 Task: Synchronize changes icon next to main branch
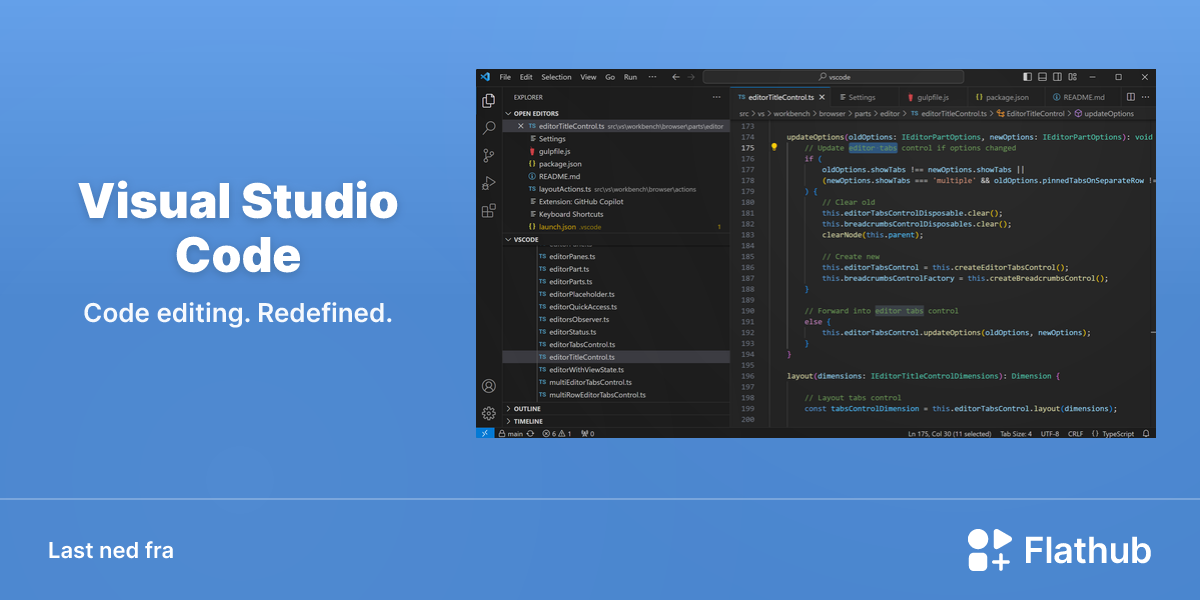point(531,434)
